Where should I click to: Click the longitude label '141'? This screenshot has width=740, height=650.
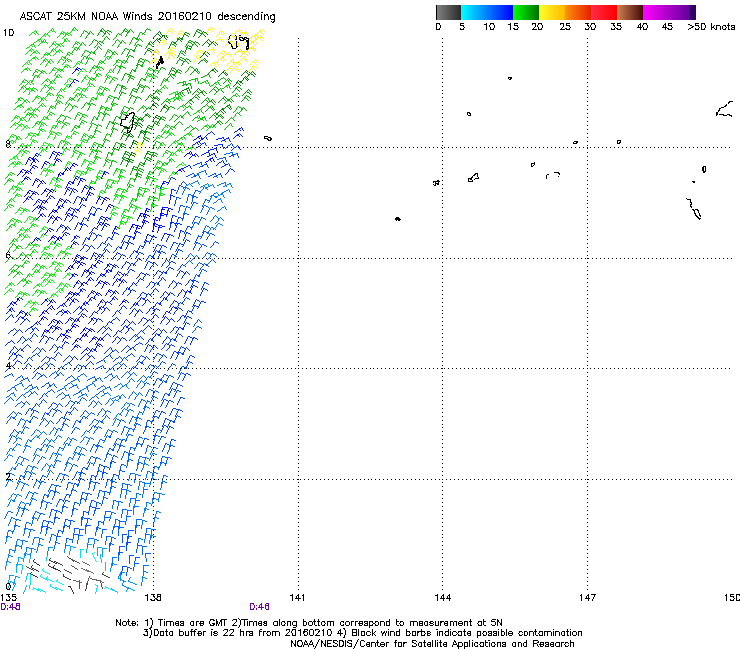[x=297, y=598]
